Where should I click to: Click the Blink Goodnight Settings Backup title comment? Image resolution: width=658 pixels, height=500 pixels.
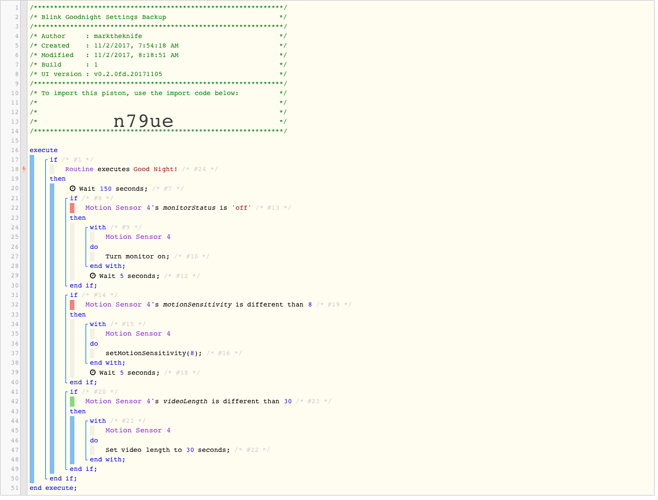[x=104, y=17]
